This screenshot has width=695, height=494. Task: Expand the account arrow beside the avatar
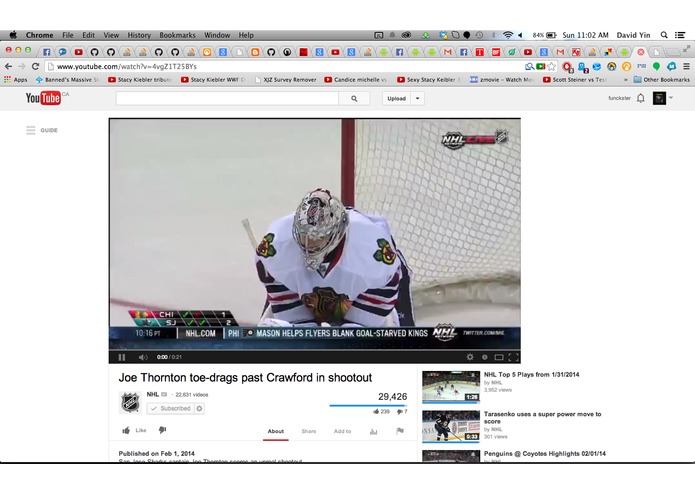point(671,97)
